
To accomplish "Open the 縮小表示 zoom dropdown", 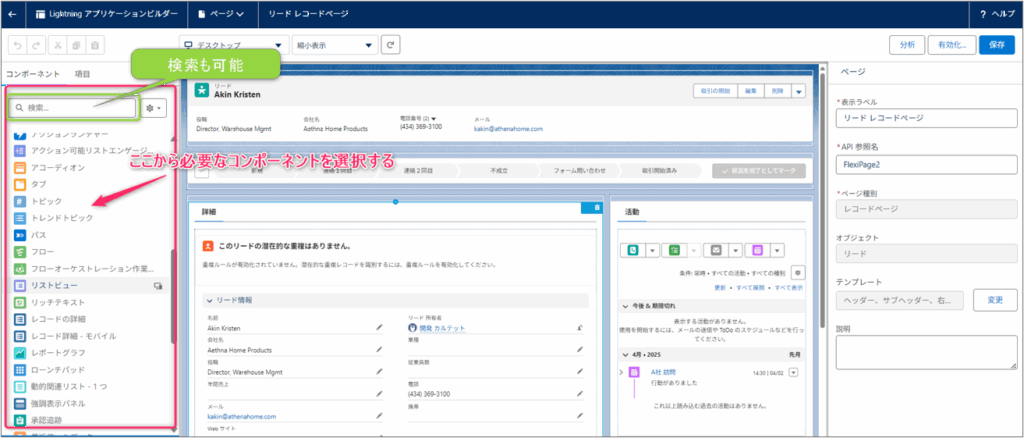I will 335,45.
